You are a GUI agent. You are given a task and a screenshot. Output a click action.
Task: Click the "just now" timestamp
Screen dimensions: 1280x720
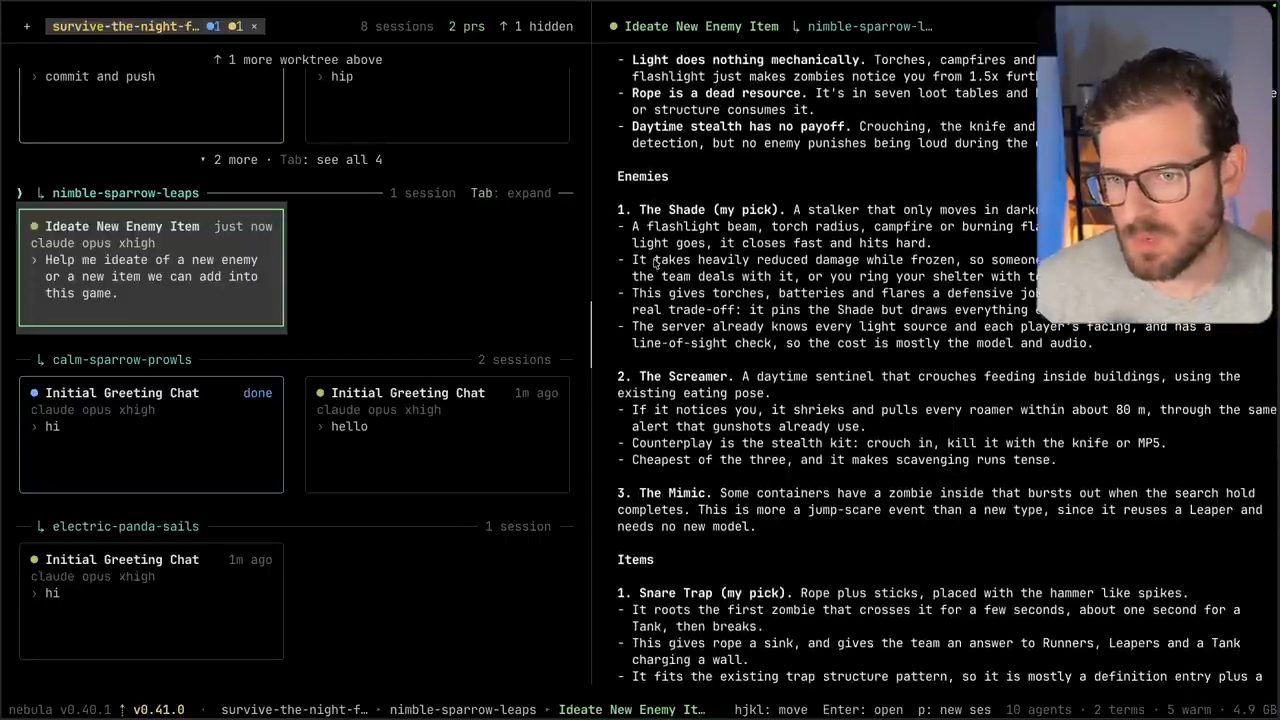[x=243, y=227]
